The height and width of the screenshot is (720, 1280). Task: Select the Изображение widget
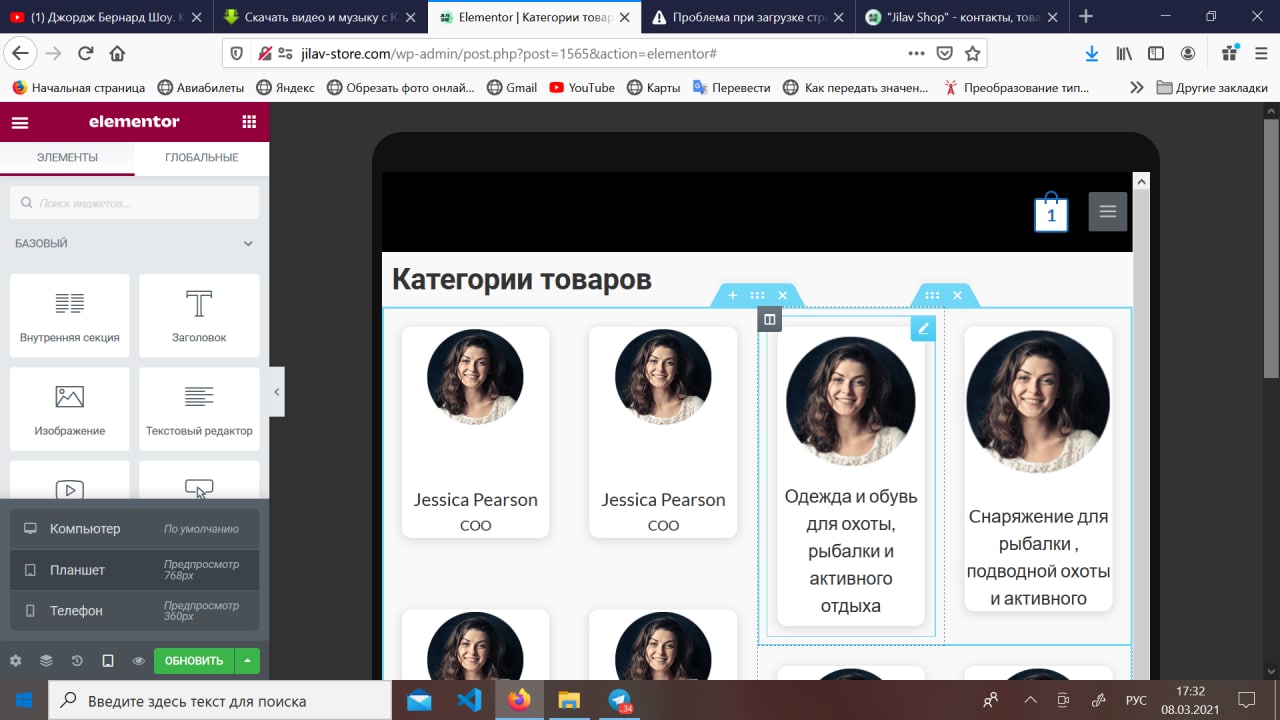coord(69,408)
